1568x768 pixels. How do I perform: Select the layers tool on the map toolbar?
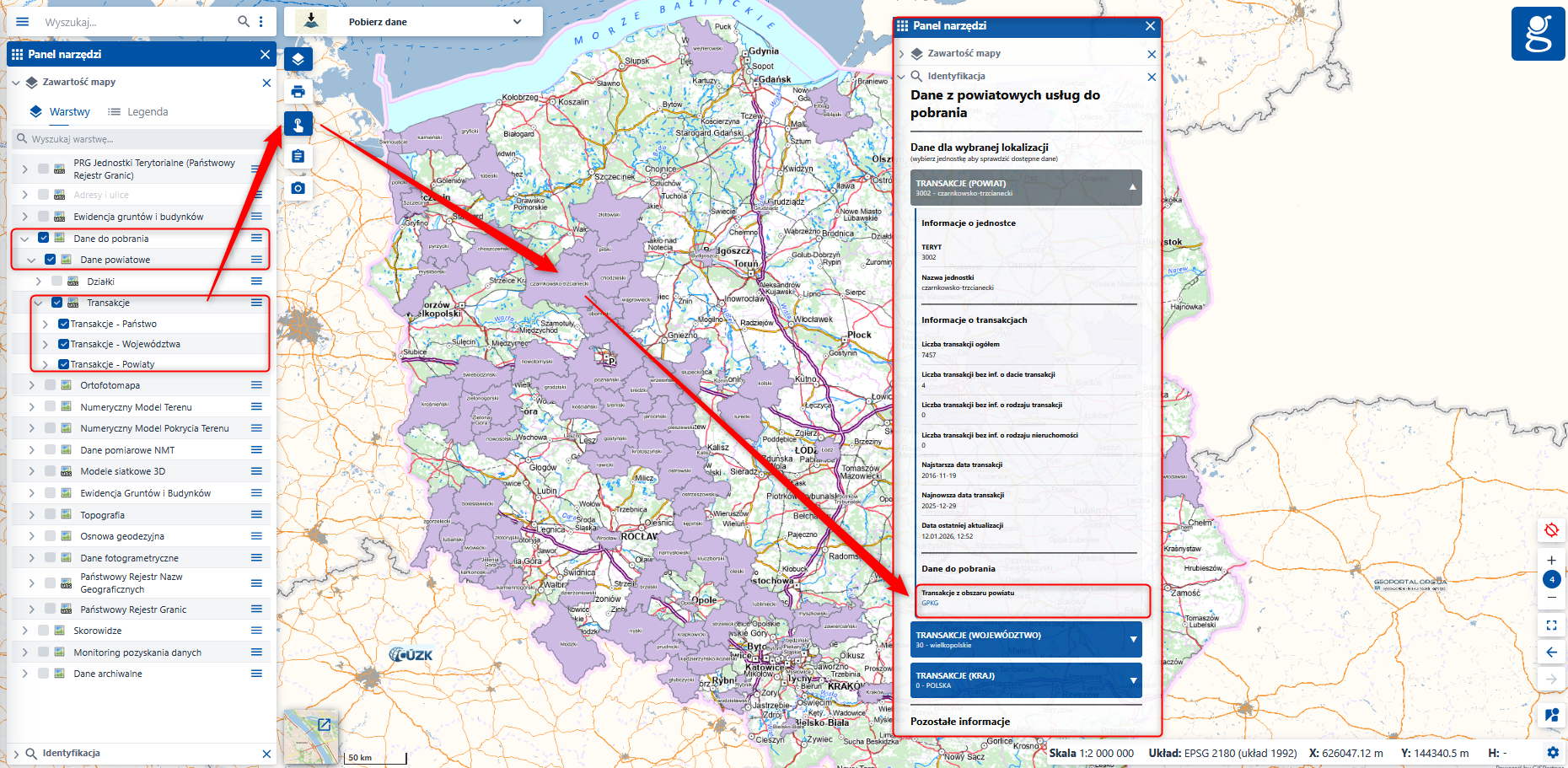click(x=298, y=59)
